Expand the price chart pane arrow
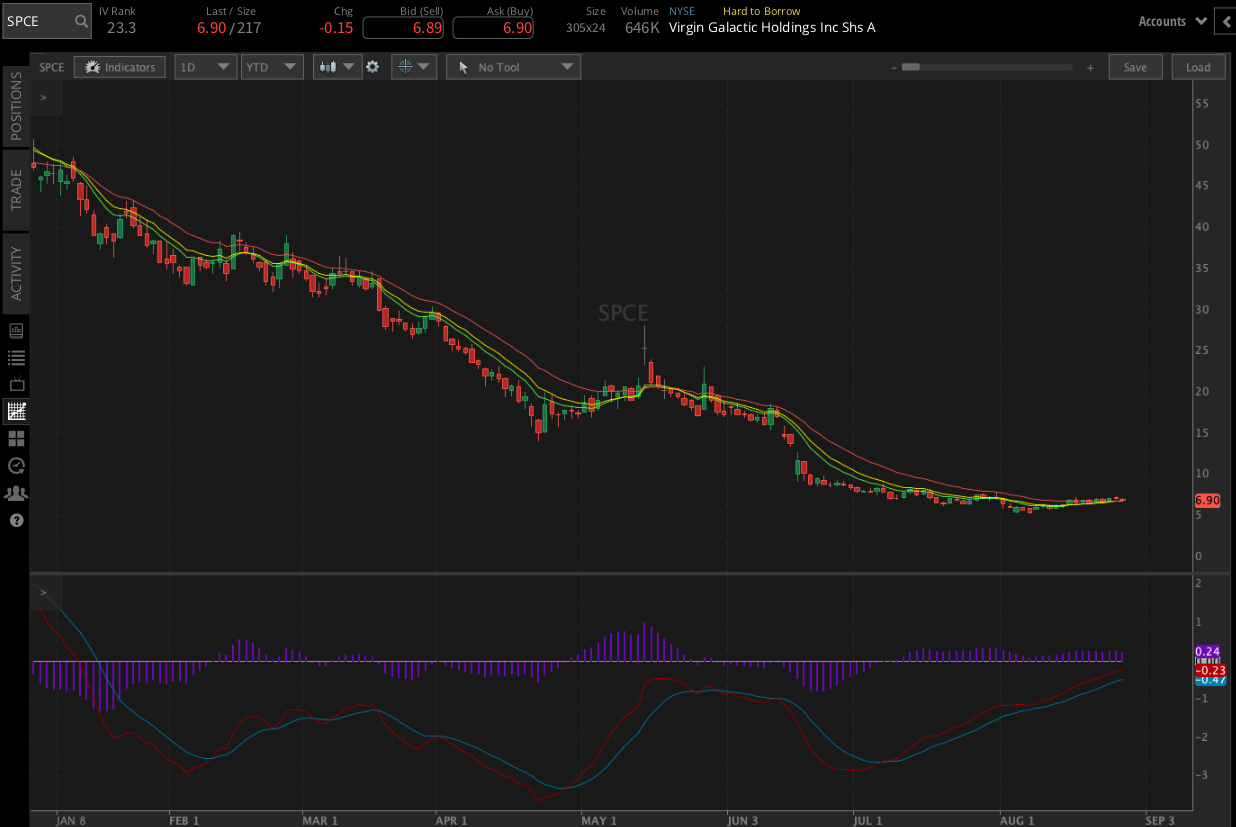 point(44,98)
